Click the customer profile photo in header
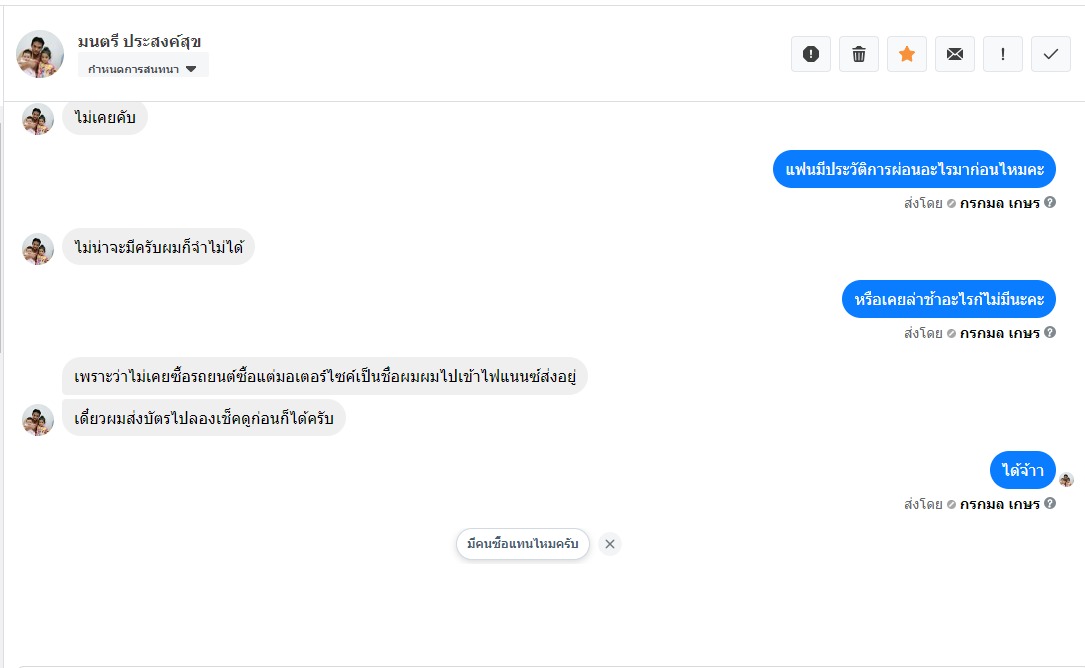This screenshot has width=1085, height=668. pos(40,54)
